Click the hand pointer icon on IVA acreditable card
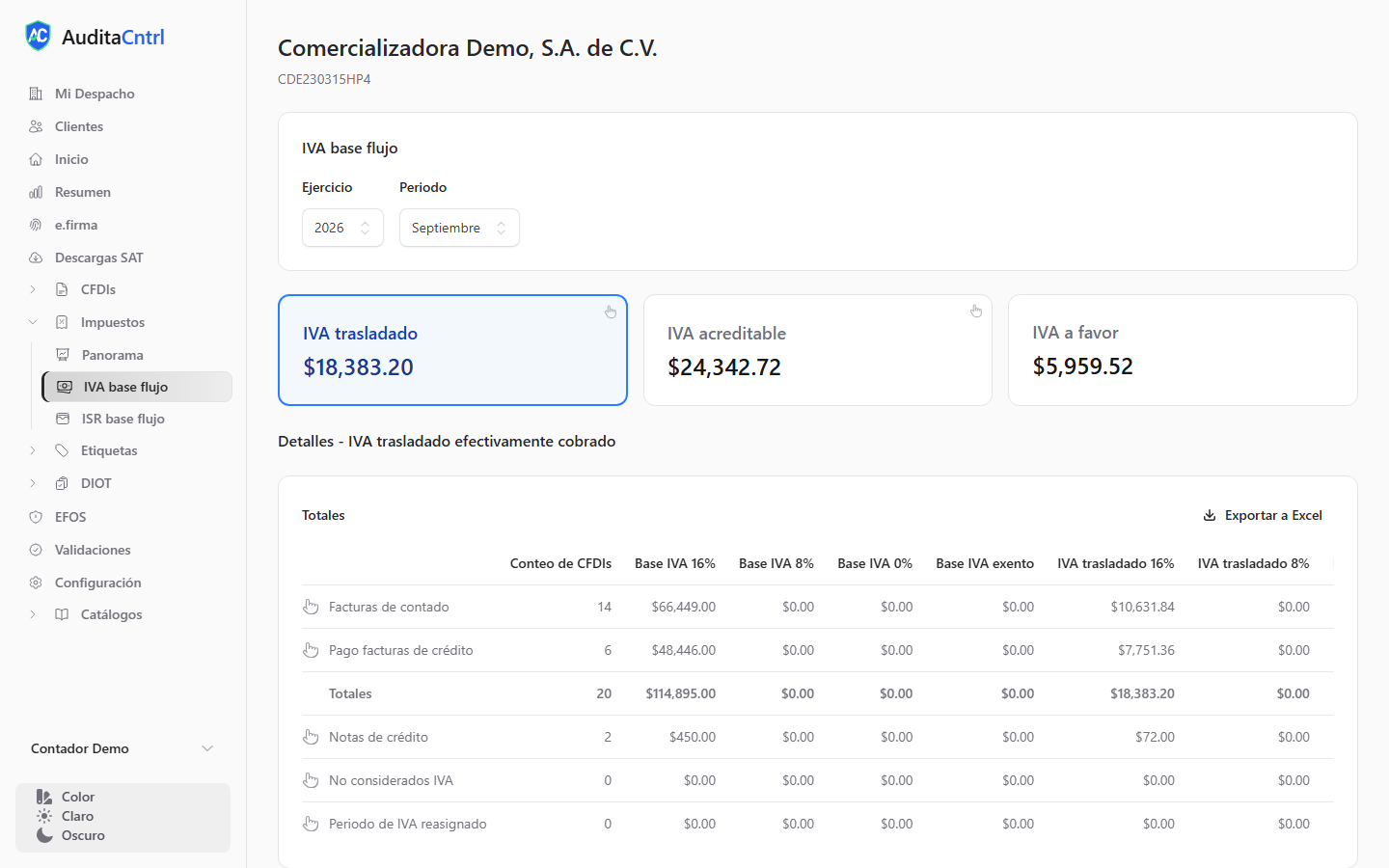Image resolution: width=1389 pixels, height=868 pixels. pyautogui.click(x=976, y=311)
